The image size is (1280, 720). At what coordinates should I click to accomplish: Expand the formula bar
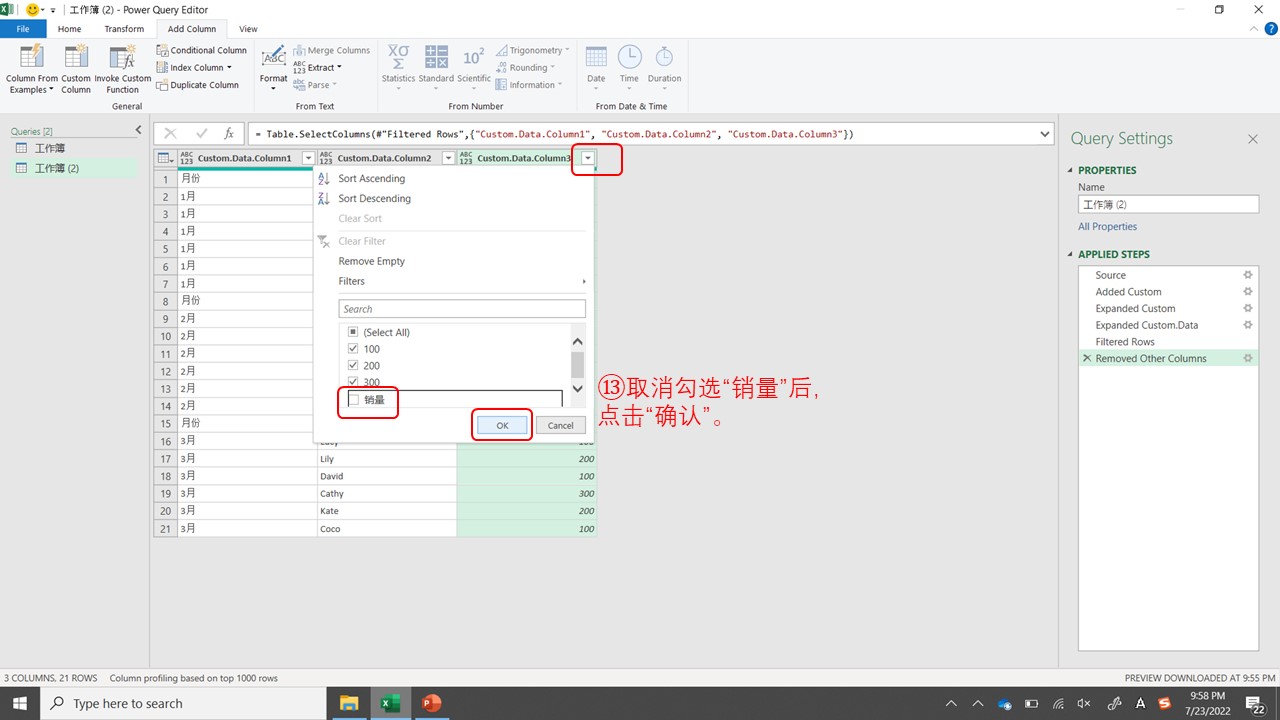click(x=1046, y=134)
